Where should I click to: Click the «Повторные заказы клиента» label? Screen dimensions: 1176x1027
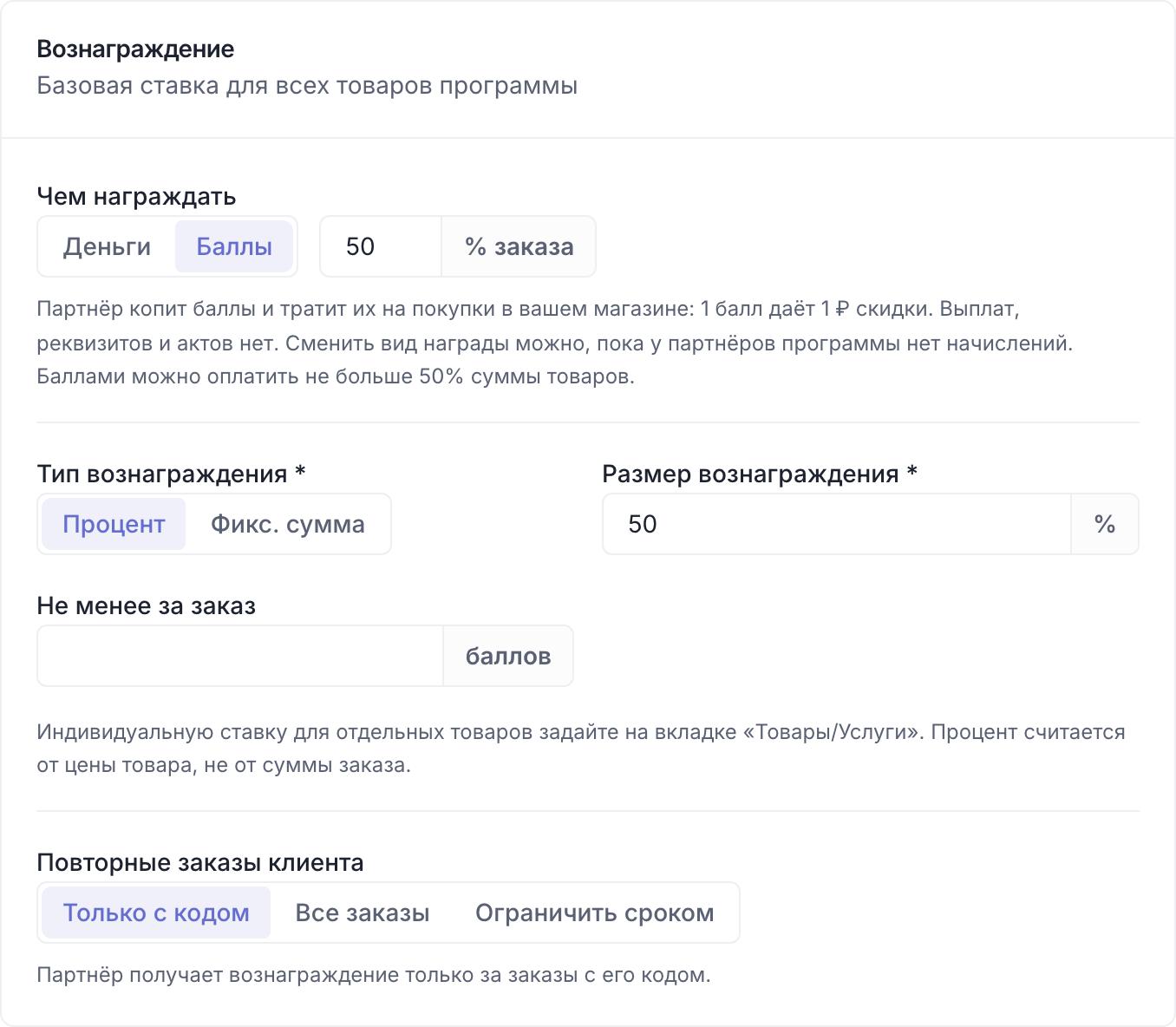[x=200, y=862]
